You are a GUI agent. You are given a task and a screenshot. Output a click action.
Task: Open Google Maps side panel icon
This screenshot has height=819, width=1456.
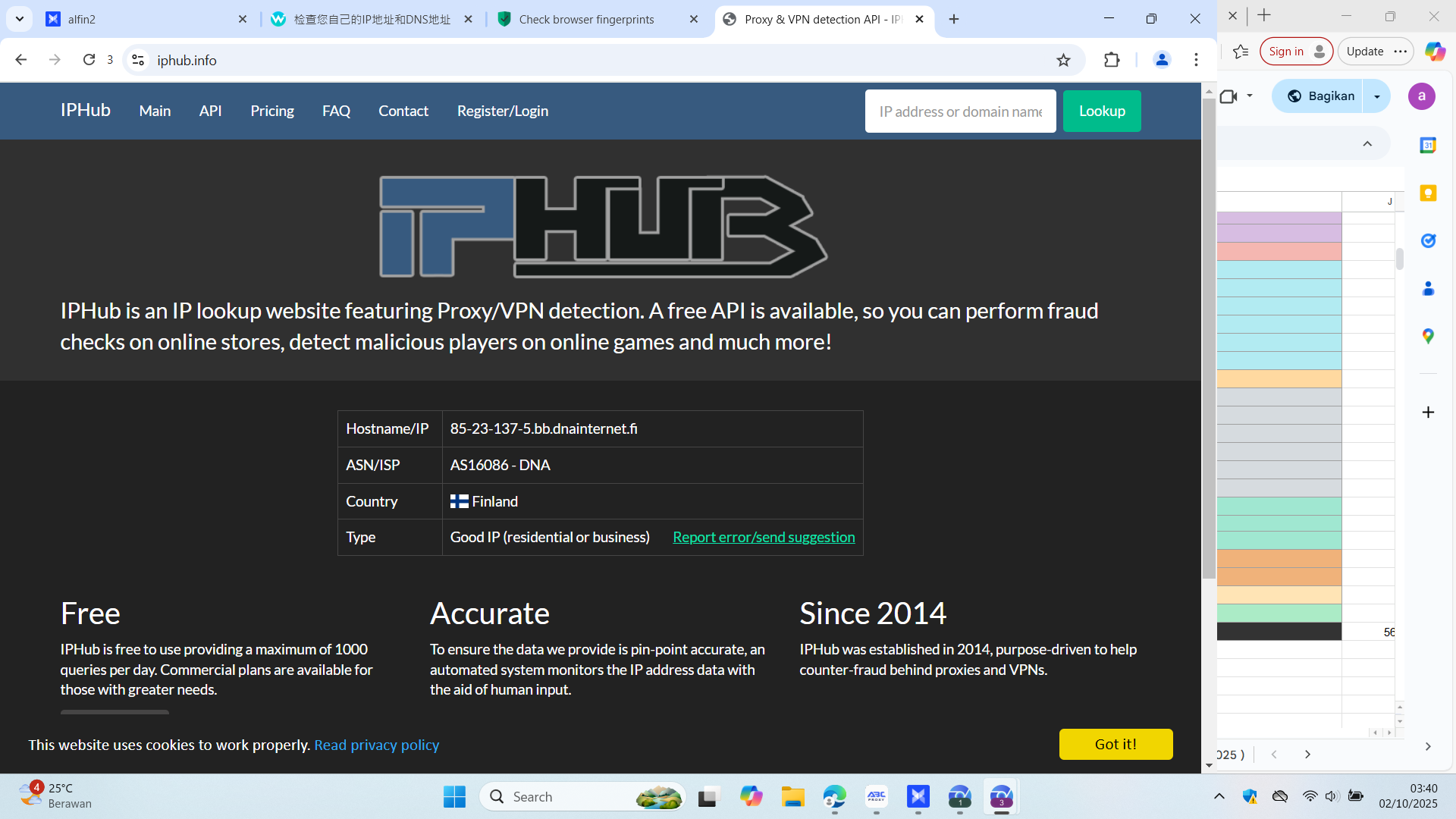[x=1428, y=336]
